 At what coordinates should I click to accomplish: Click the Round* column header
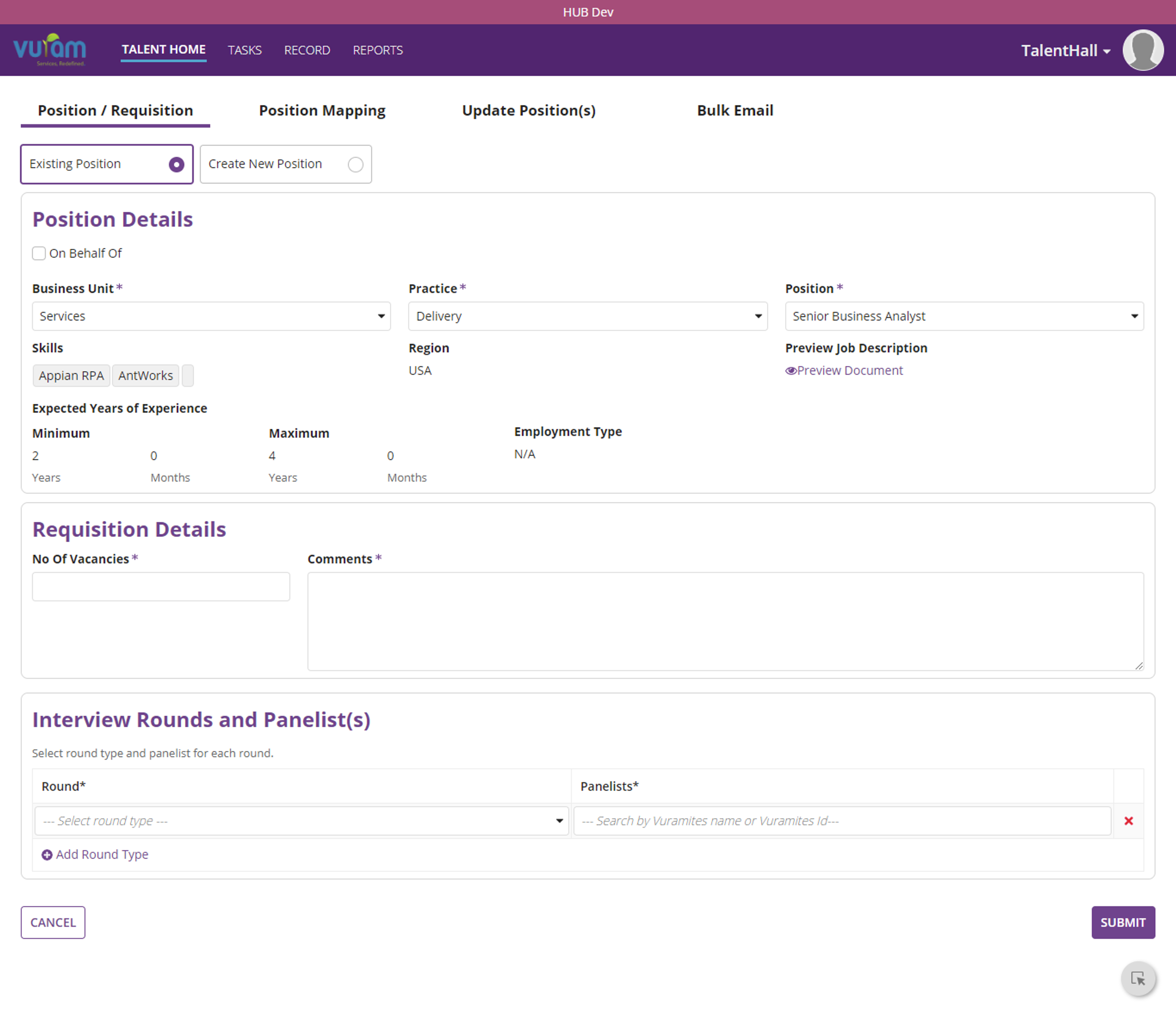pyautogui.click(x=63, y=786)
